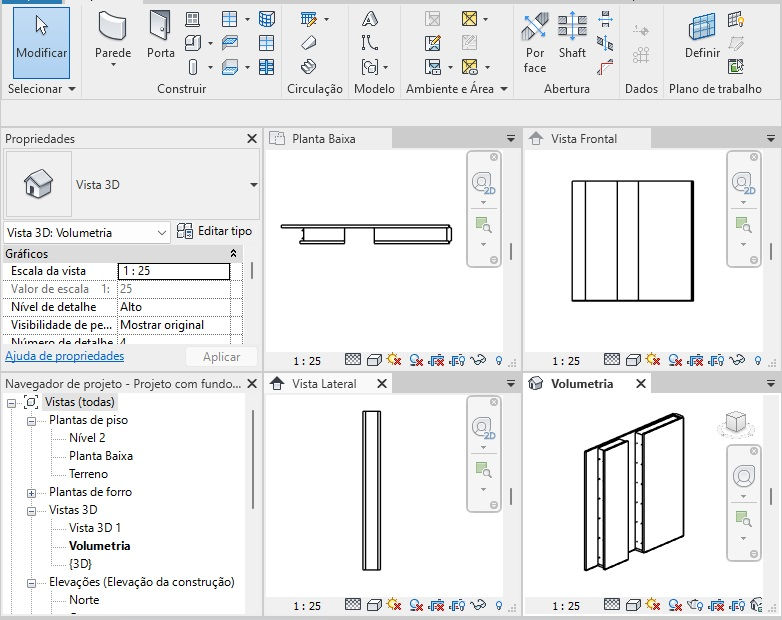Toggle locked 3D view icon in Volumetria
Viewport: 782px width, 620px height.
click(x=757, y=606)
